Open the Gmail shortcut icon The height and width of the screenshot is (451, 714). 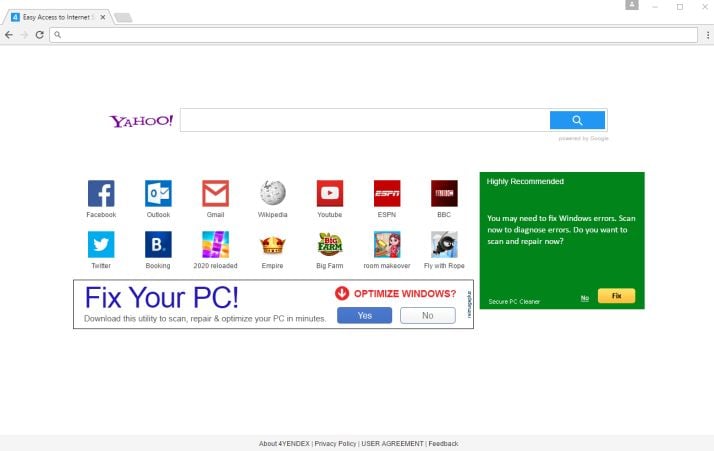click(x=215, y=193)
